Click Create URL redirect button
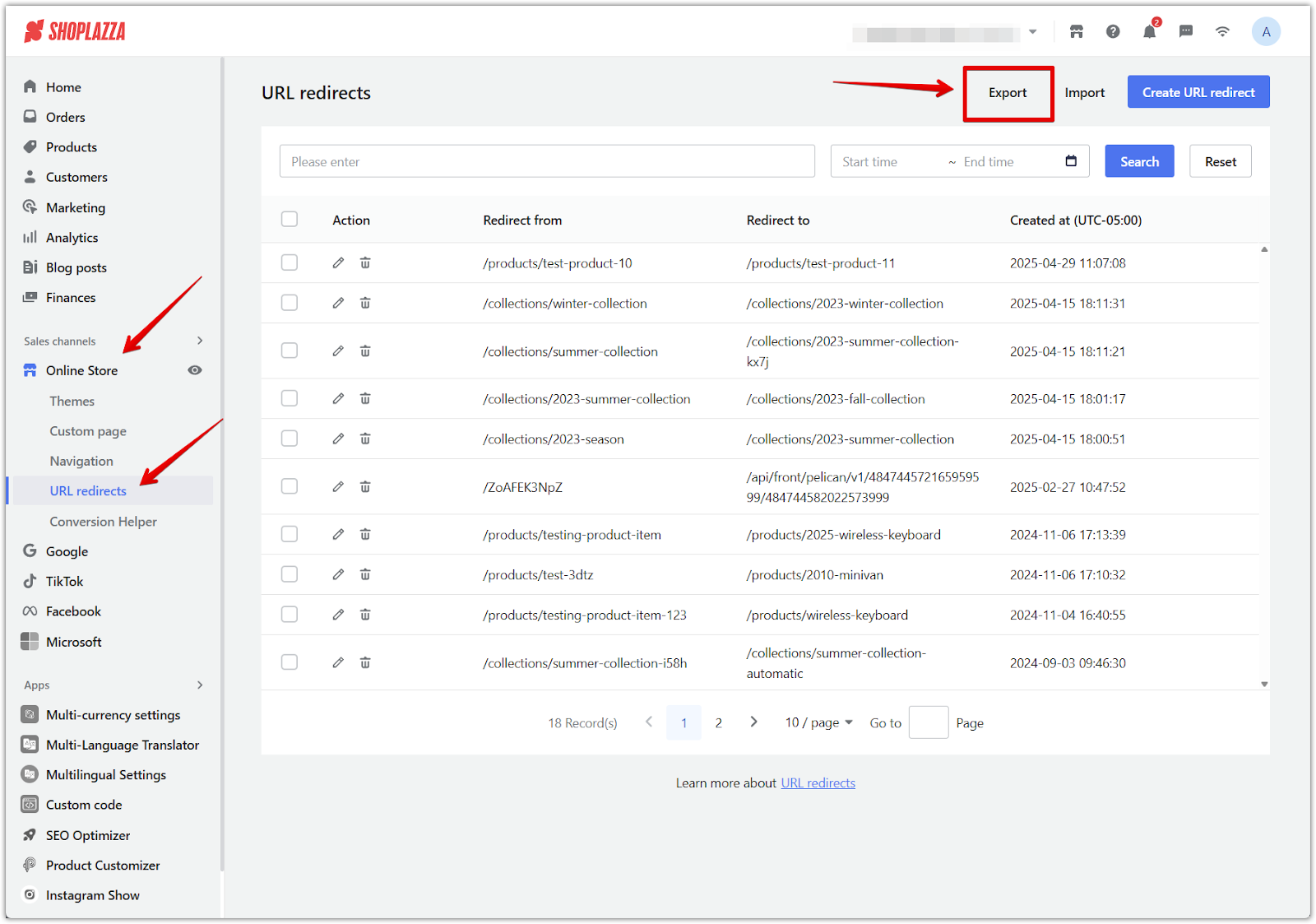1316x924 pixels. (x=1198, y=92)
